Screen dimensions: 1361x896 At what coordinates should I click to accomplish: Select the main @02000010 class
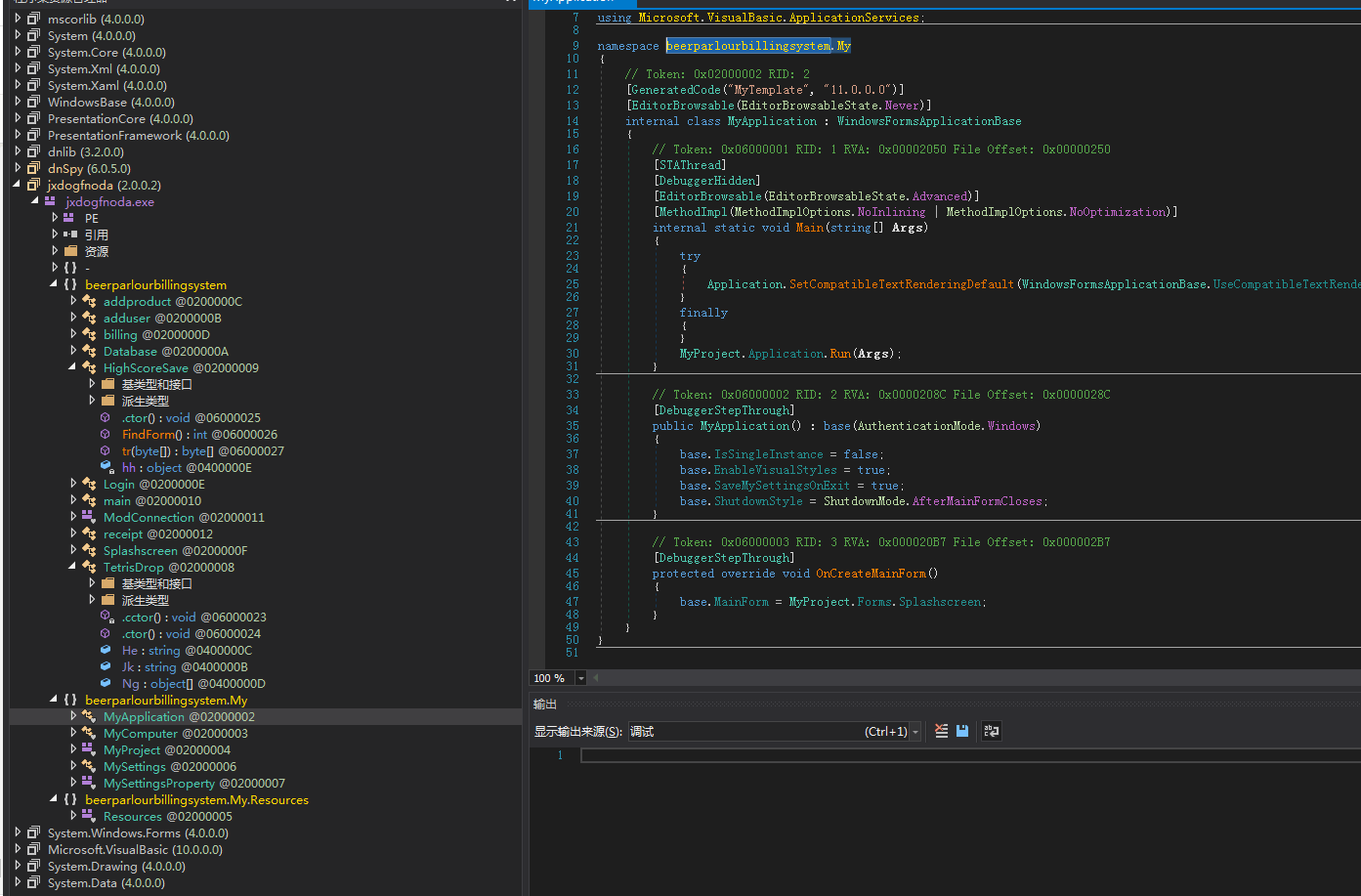pos(152,500)
